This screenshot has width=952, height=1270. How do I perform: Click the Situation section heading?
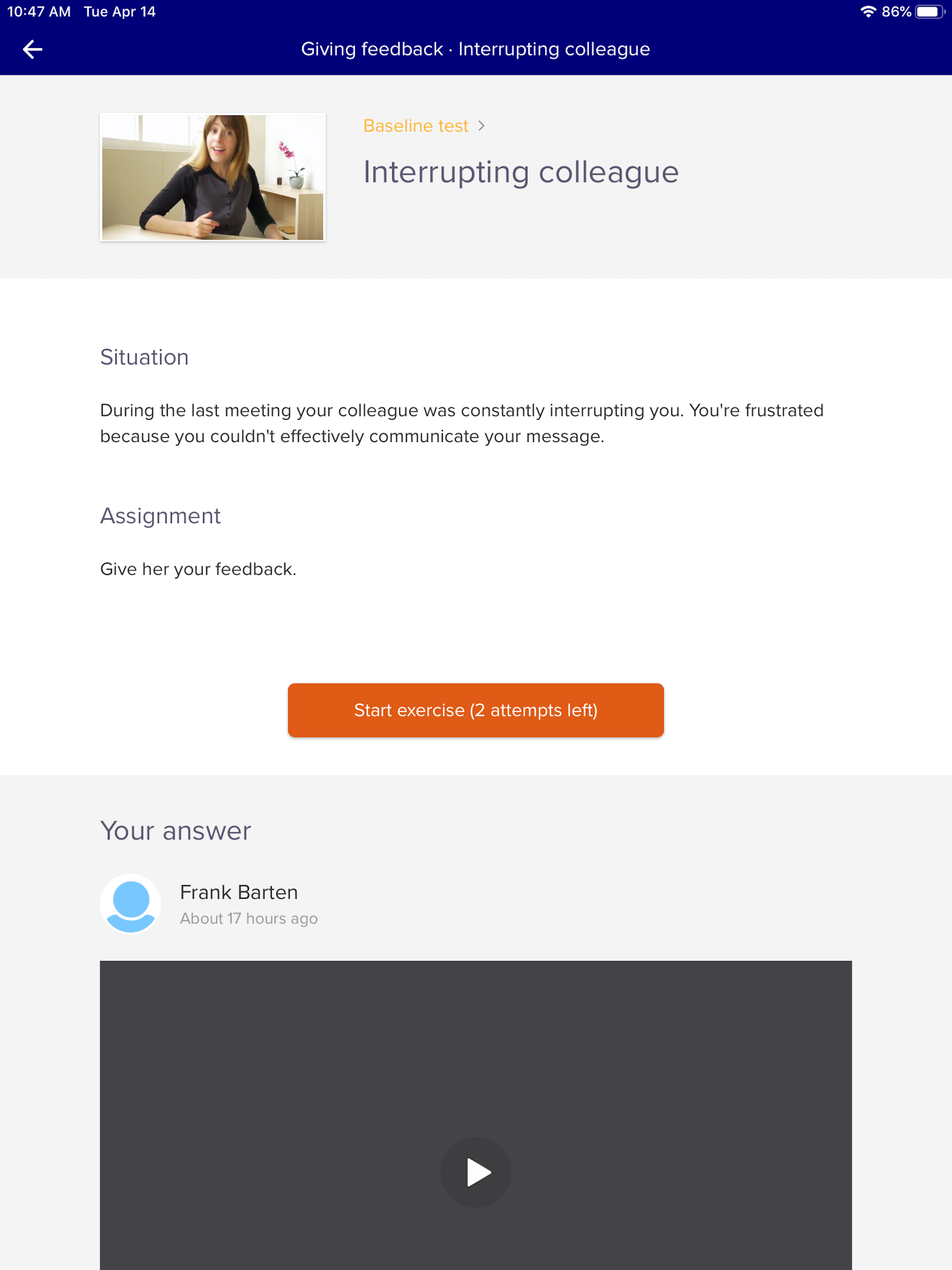tap(144, 357)
